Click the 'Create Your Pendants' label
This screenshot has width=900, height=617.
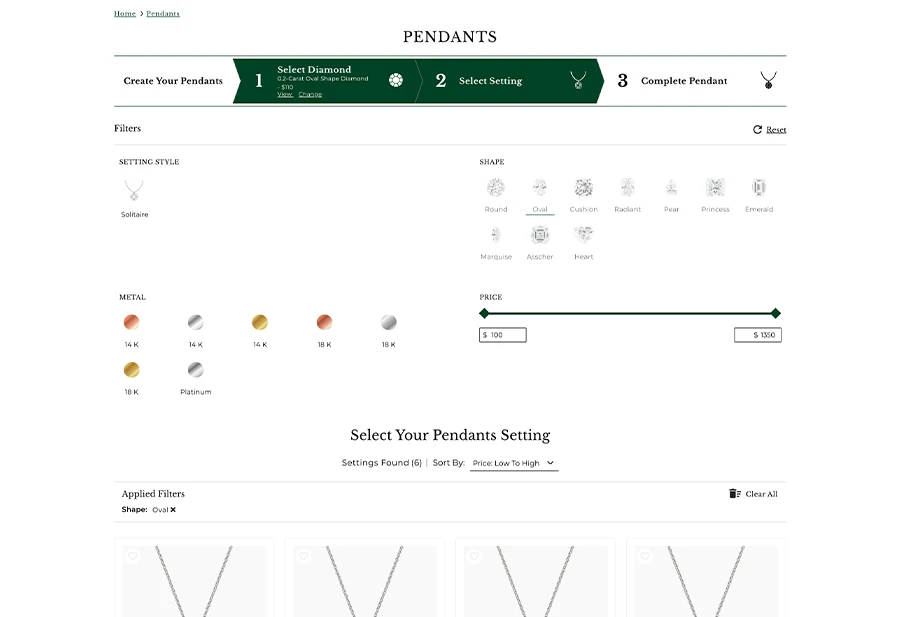[x=173, y=81]
